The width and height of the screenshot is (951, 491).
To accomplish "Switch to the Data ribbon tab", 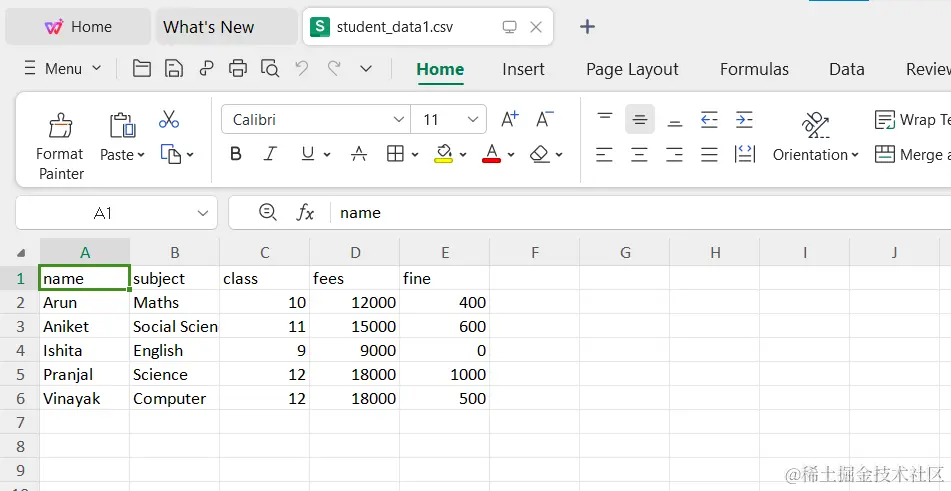I will point(847,69).
